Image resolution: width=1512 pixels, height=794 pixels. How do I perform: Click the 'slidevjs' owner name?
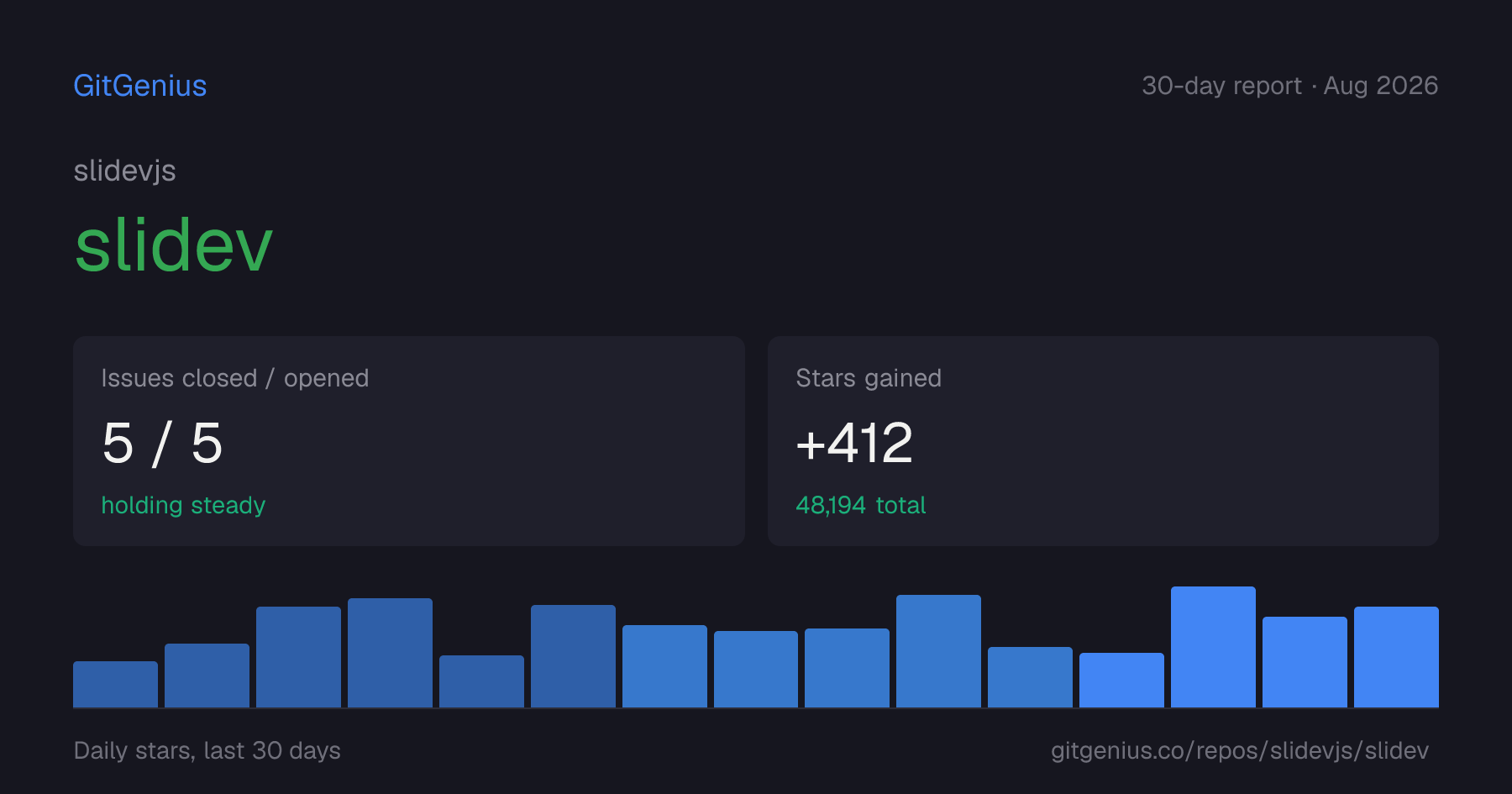click(x=125, y=171)
